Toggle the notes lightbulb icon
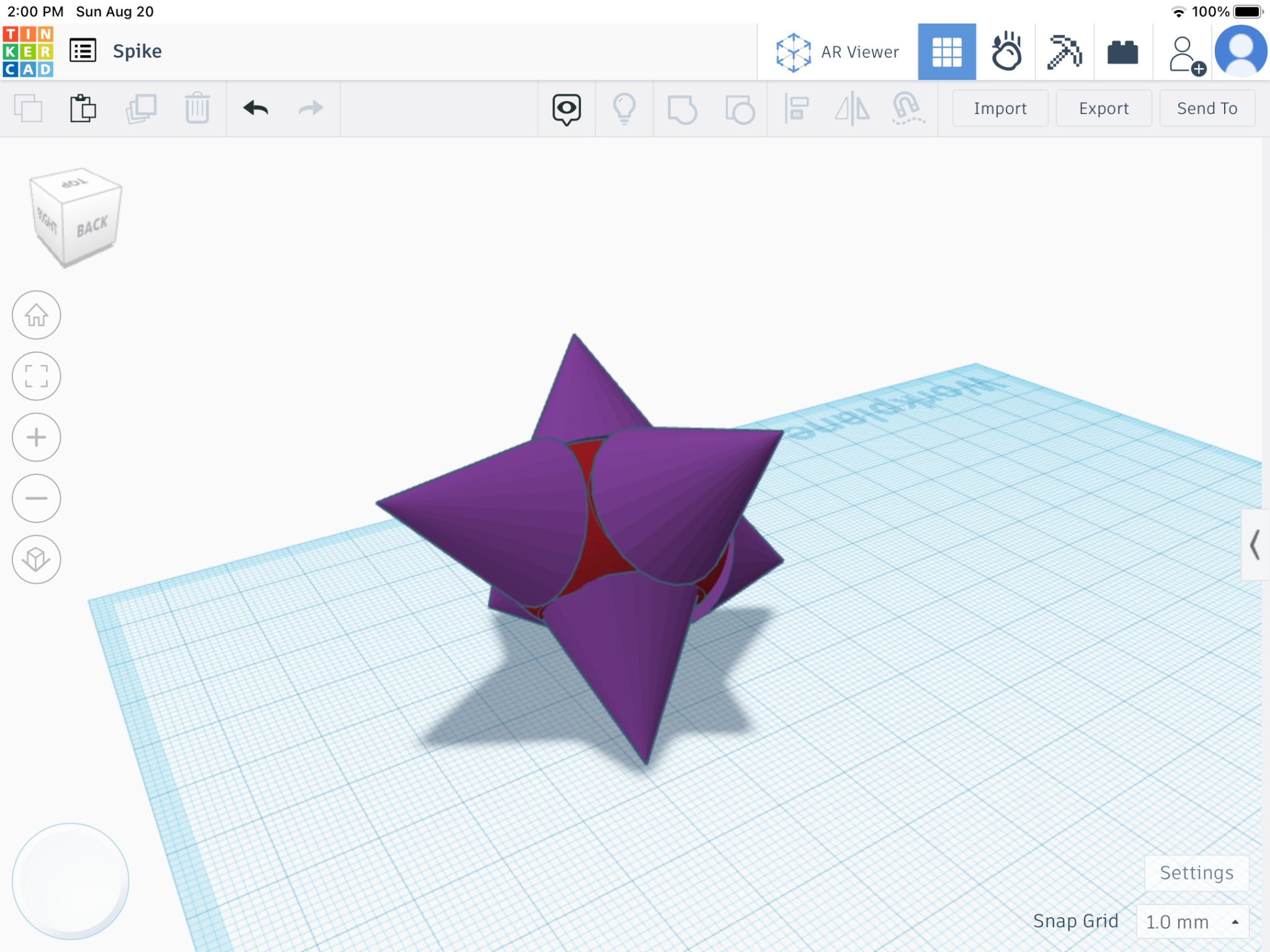The image size is (1270, 952). tap(624, 109)
